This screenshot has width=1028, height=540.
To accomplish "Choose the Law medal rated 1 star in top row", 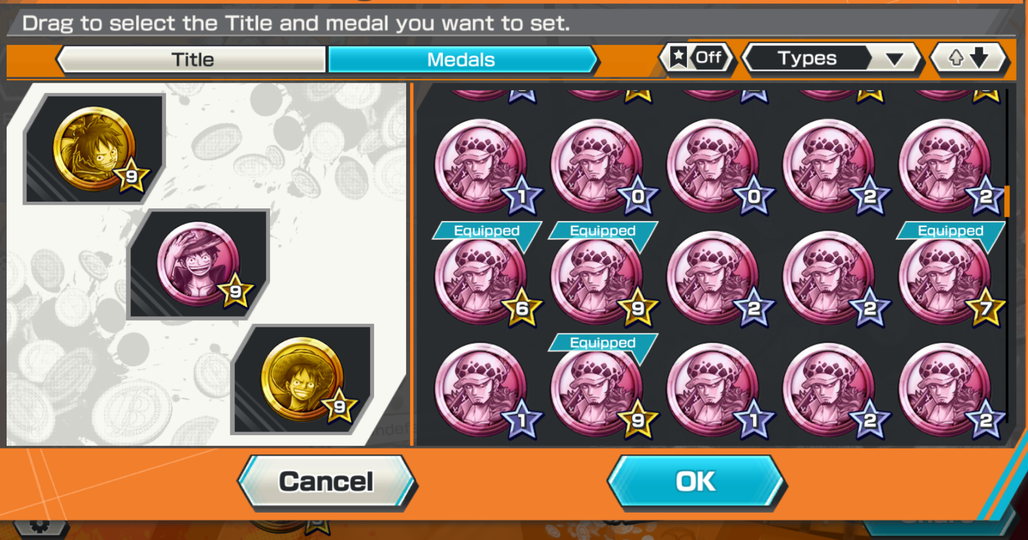I will [486, 167].
